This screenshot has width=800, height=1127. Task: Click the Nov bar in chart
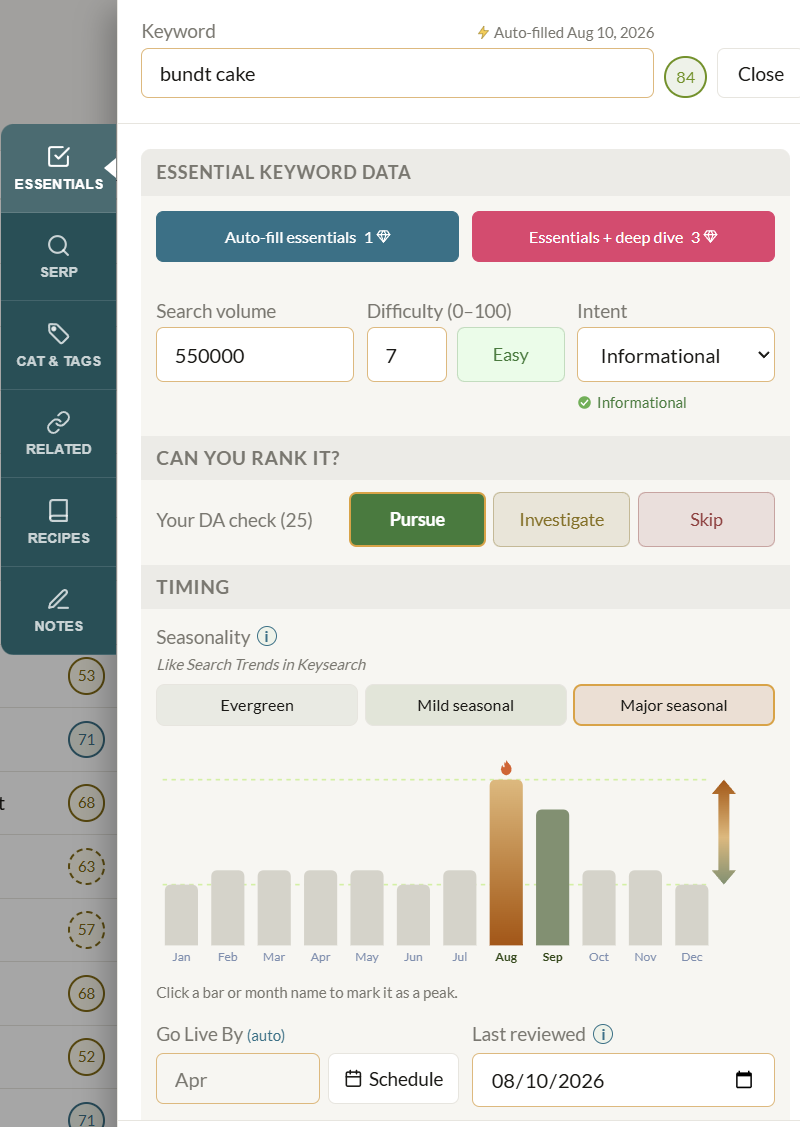tap(645, 908)
